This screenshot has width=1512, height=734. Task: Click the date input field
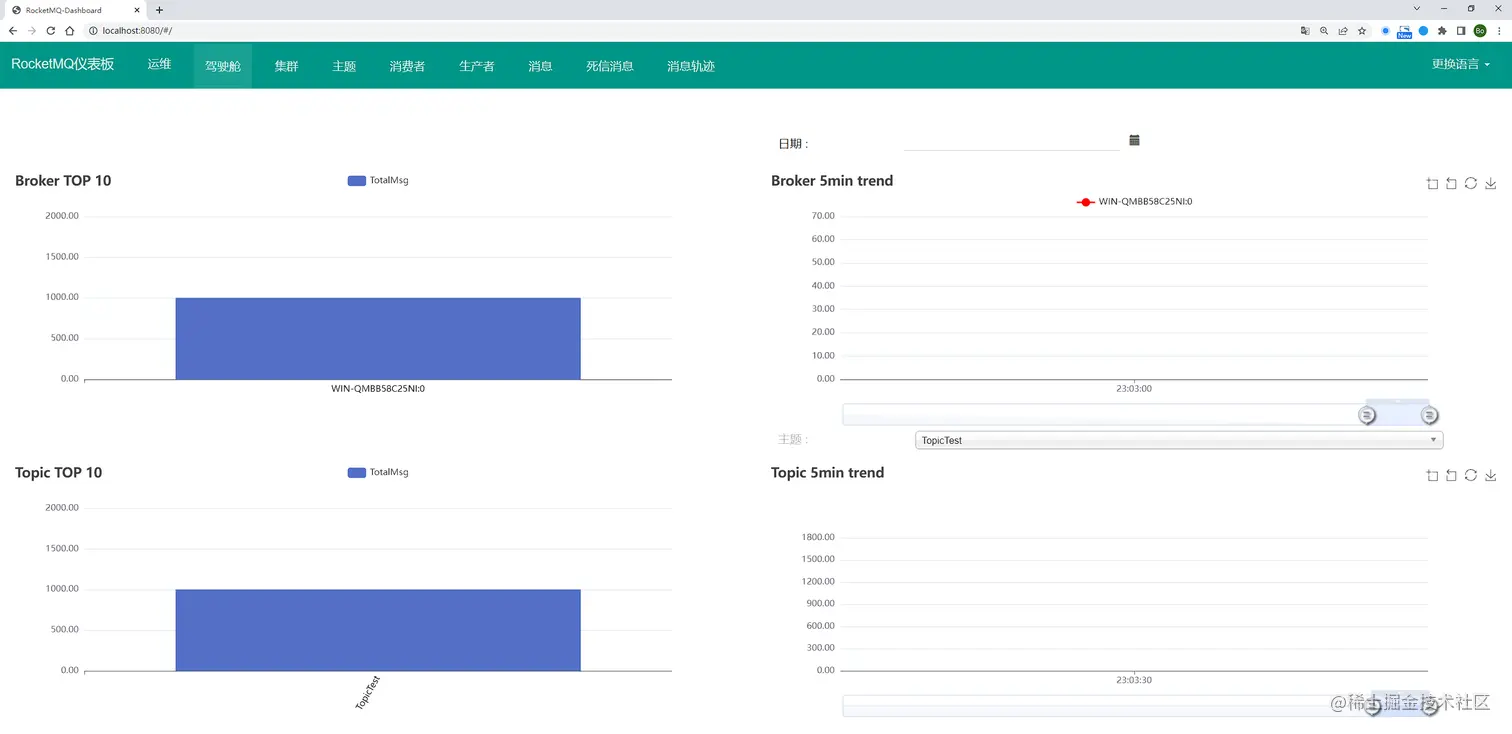pos(1011,142)
